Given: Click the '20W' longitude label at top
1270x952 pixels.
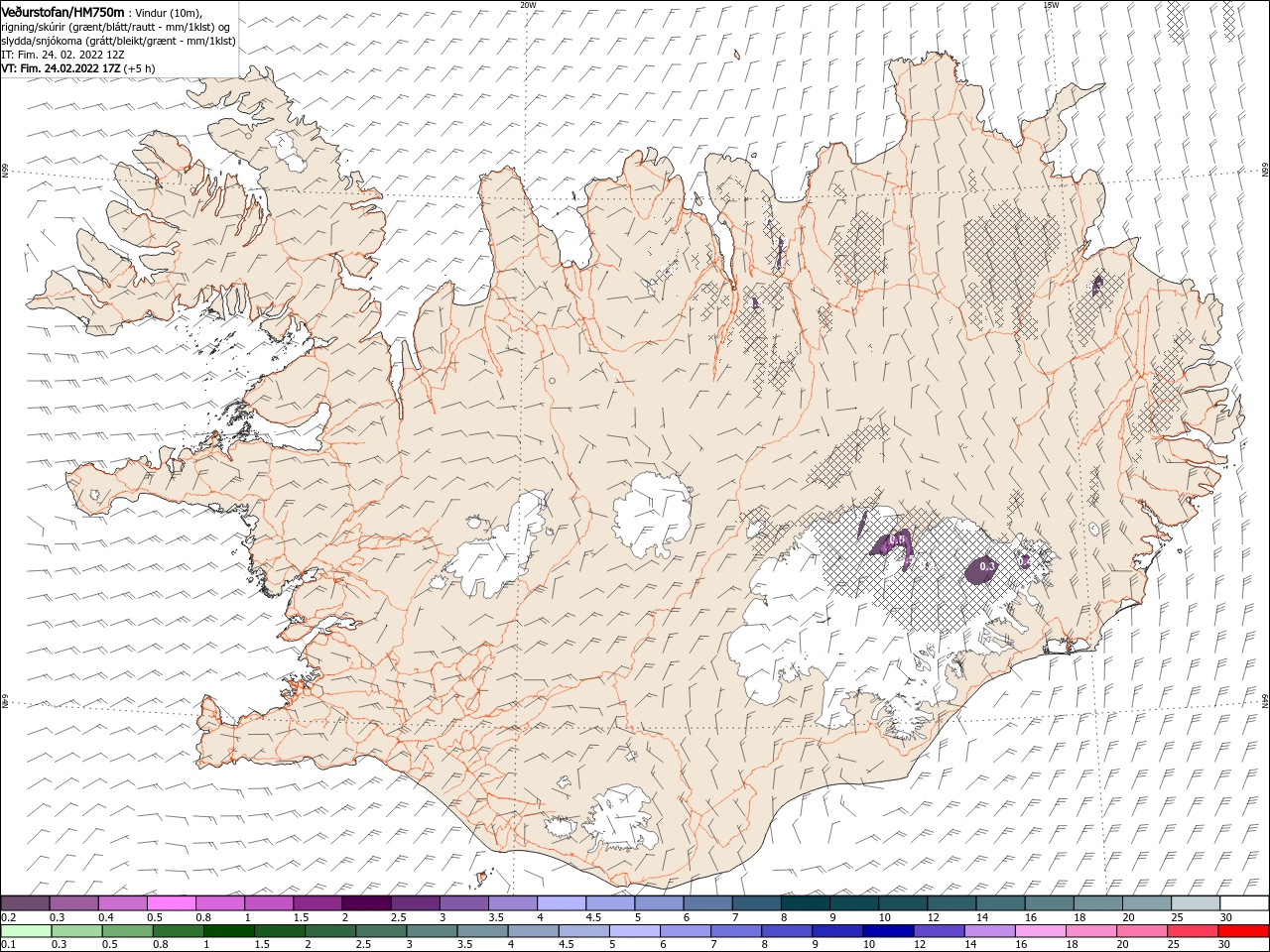Looking at the screenshot, I should [528, 4].
